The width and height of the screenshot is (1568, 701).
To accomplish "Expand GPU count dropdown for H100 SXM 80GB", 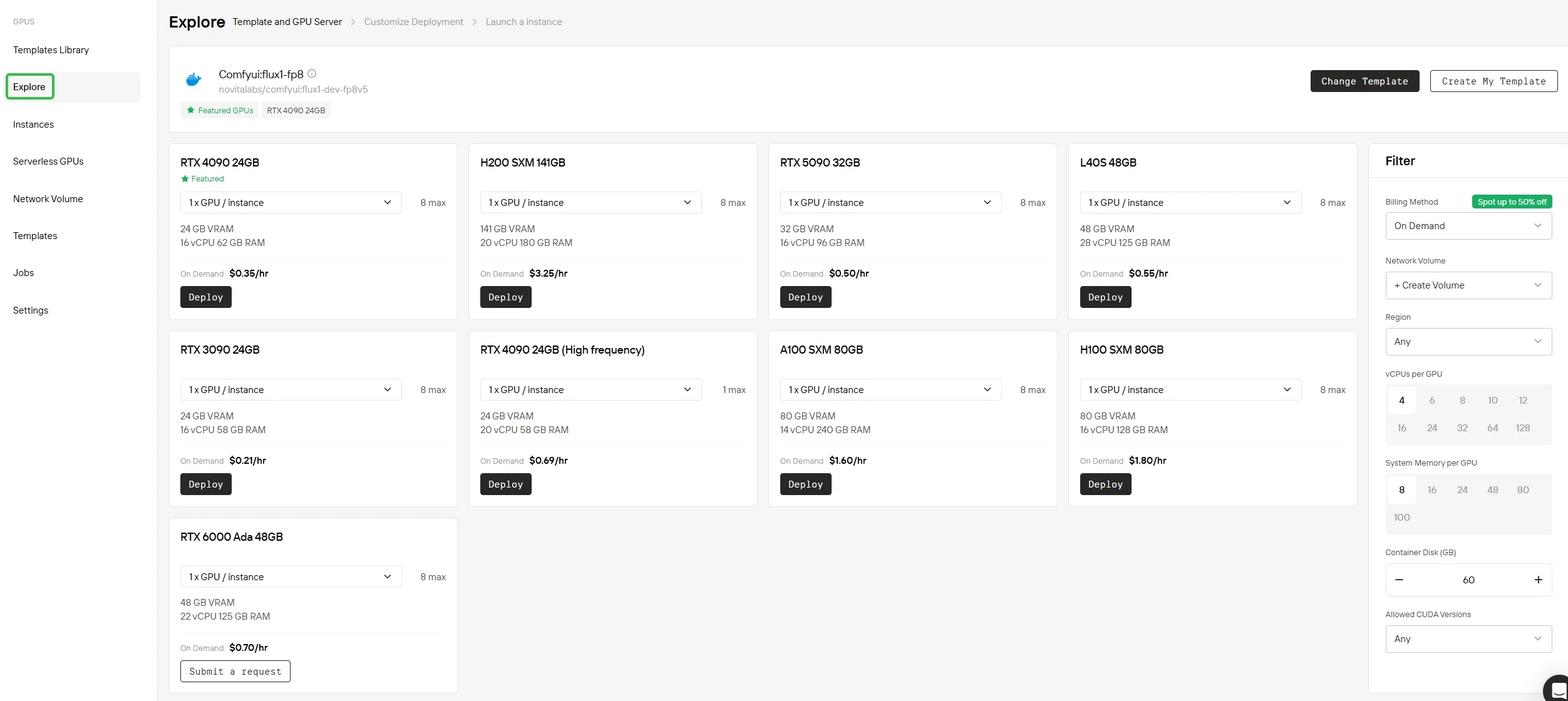I will (x=1191, y=390).
